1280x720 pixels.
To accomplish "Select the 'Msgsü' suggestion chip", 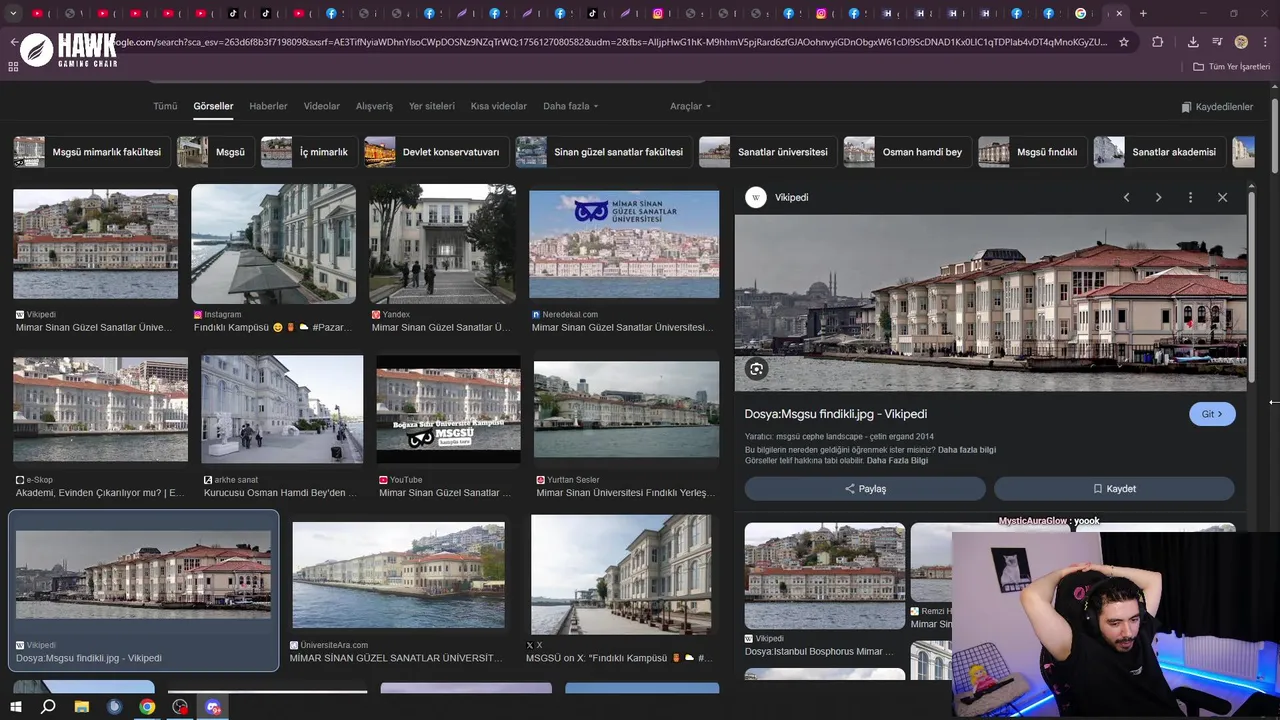I will click(215, 152).
